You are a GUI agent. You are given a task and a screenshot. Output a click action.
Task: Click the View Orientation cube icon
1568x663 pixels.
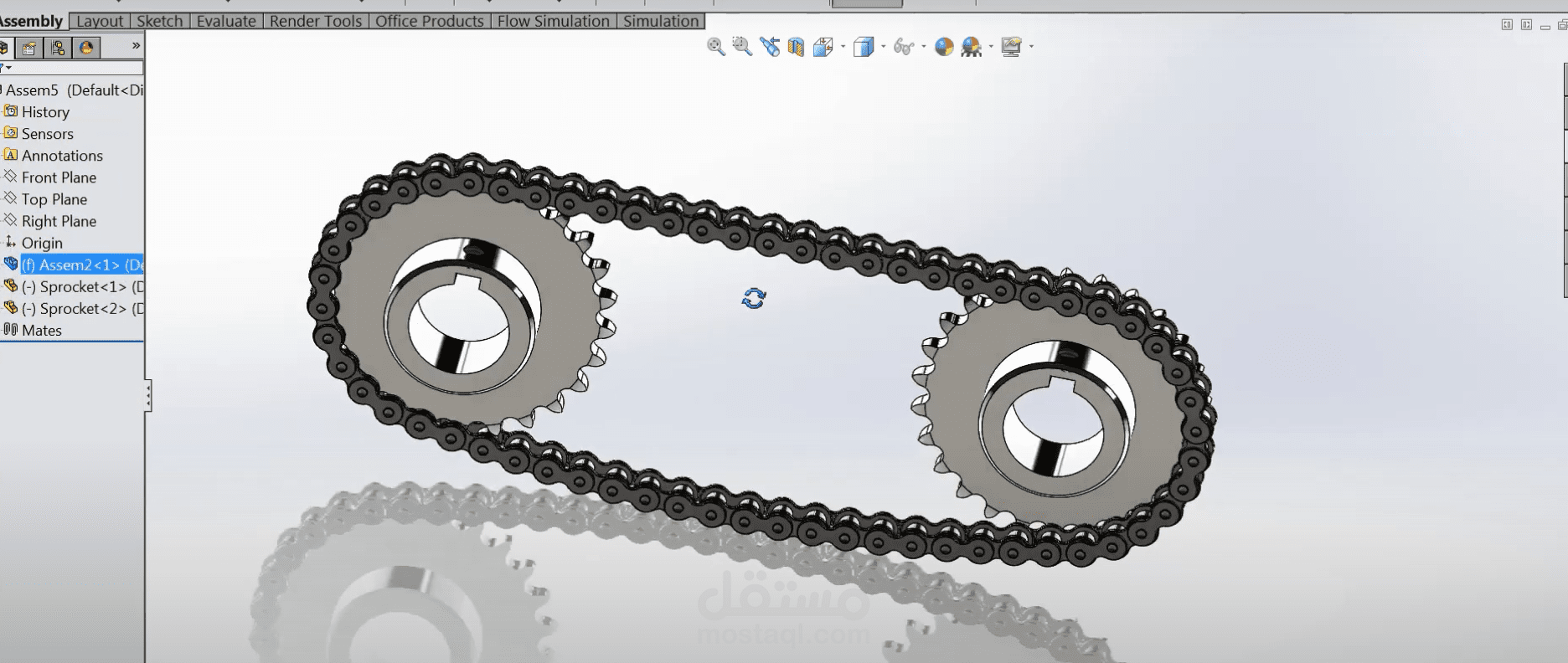point(823,47)
